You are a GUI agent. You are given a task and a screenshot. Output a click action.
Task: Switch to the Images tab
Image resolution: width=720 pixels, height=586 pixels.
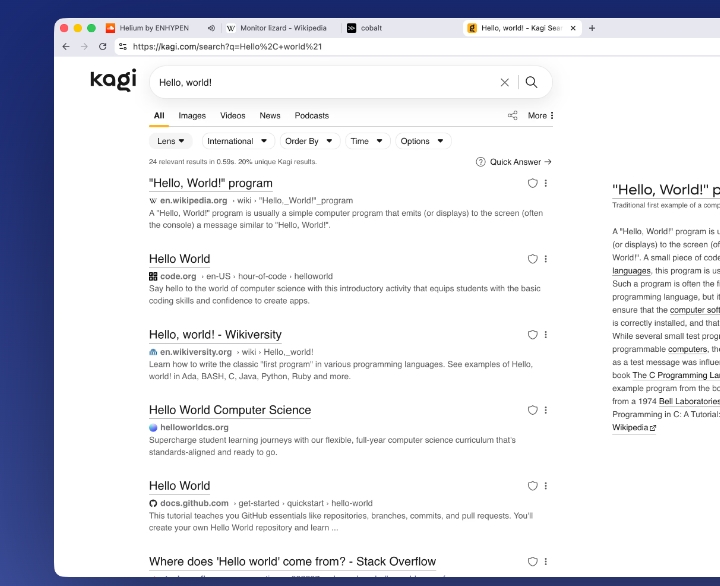click(x=192, y=116)
